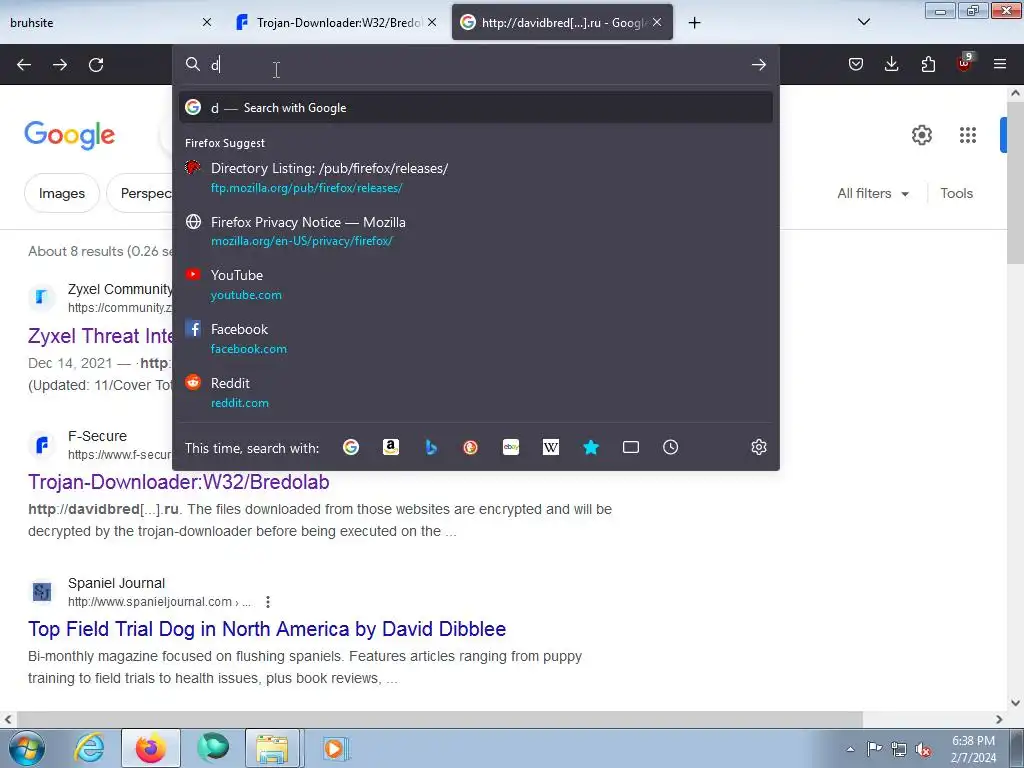Search bookmarks with the star icon
The width and height of the screenshot is (1024, 768).
(591, 447)
